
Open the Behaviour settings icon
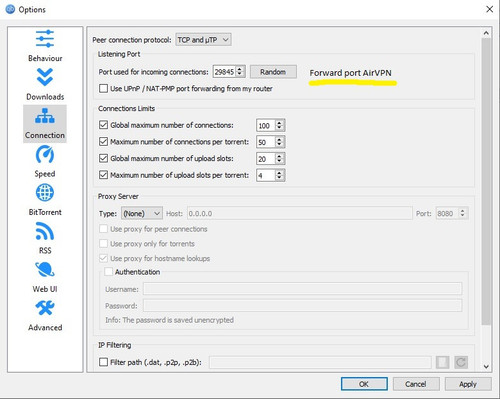tap(45, 39)
